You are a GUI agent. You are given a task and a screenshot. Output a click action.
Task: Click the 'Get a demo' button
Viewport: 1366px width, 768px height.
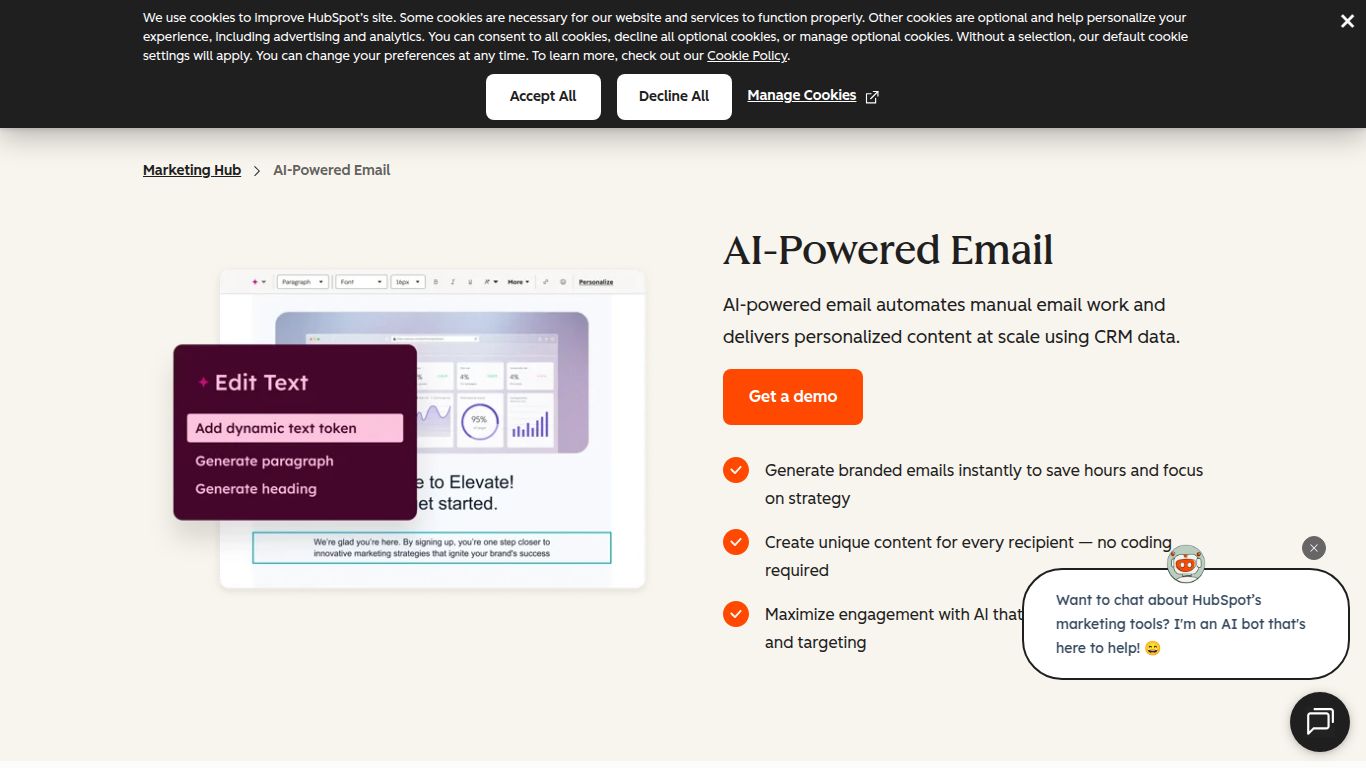point(792,397)
